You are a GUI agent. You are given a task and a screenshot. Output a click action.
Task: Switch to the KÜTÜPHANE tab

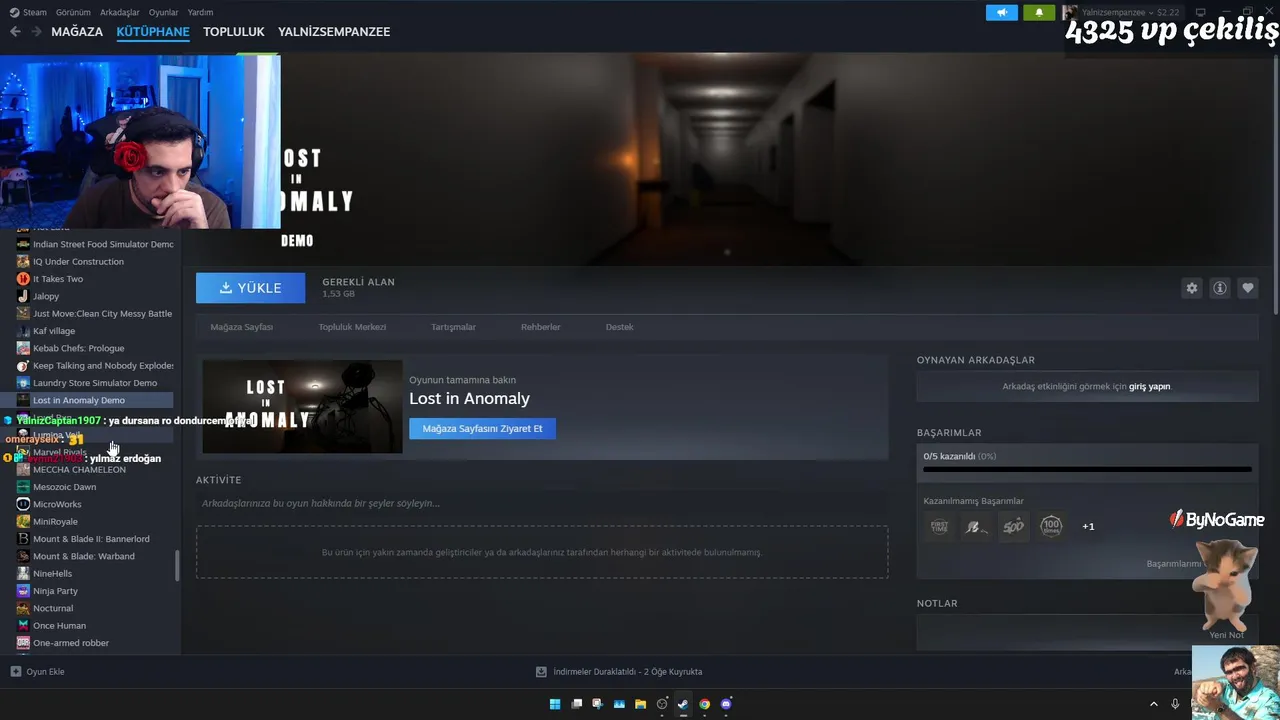(153, 31)
